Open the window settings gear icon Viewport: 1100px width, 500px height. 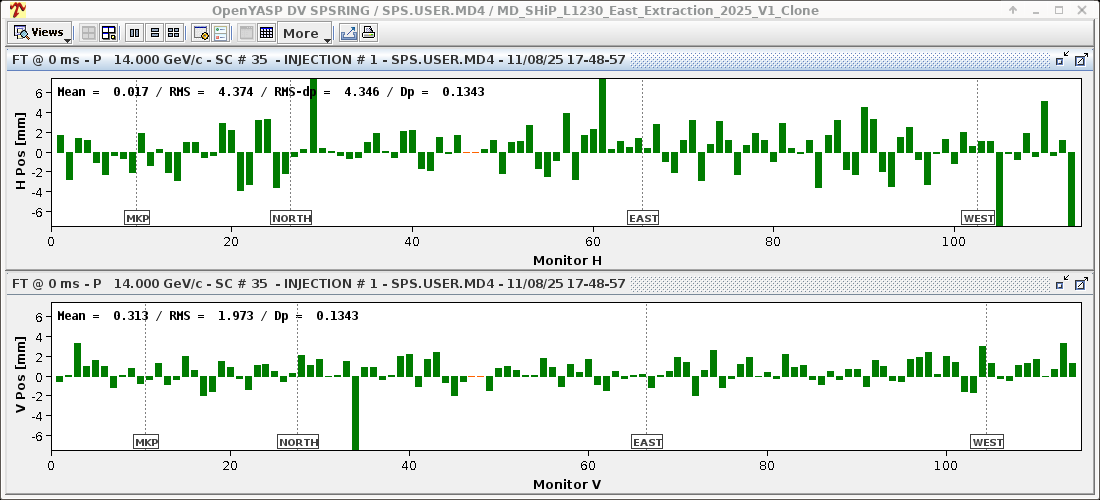201,33
